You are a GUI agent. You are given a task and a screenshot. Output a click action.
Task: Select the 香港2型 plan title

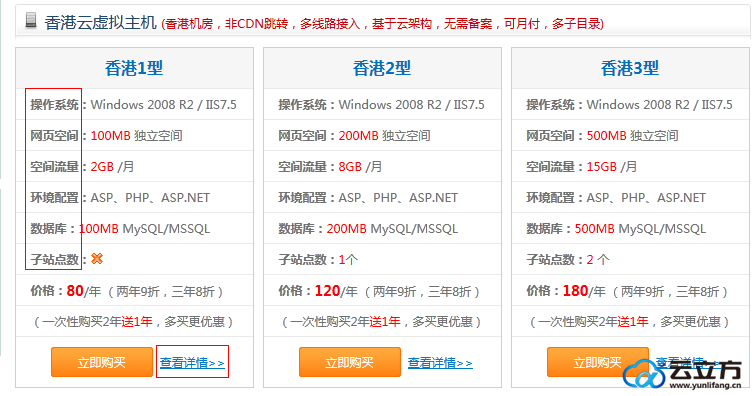point(382,68)
